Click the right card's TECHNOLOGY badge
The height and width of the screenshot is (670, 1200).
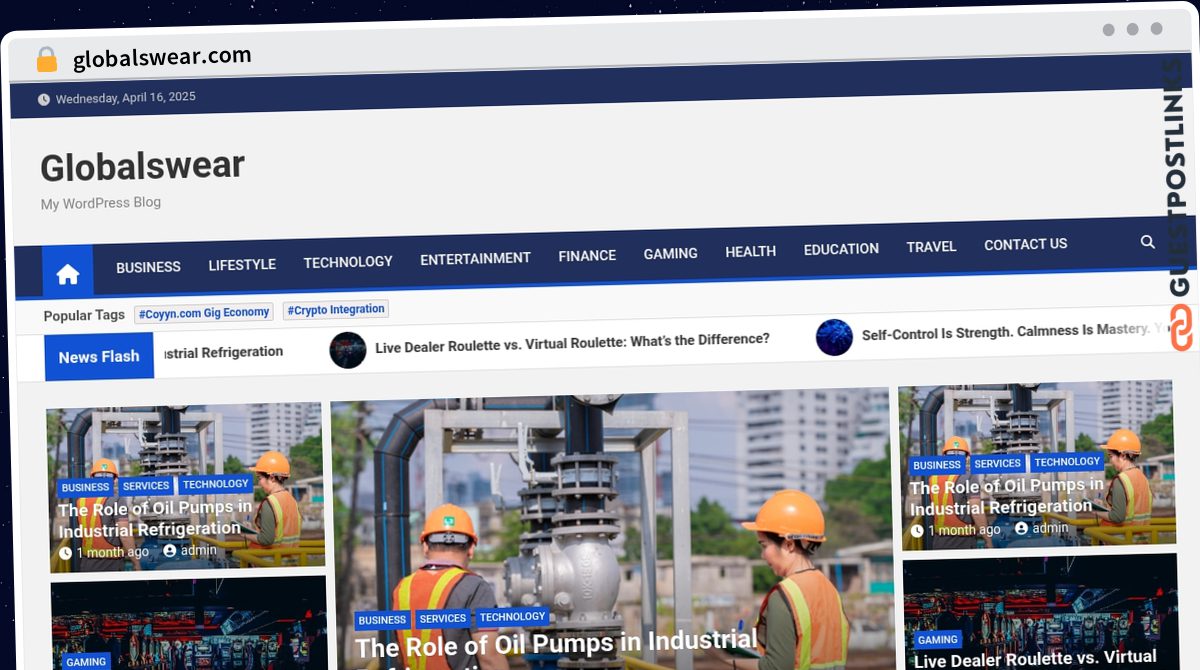tap(1067, 462)
